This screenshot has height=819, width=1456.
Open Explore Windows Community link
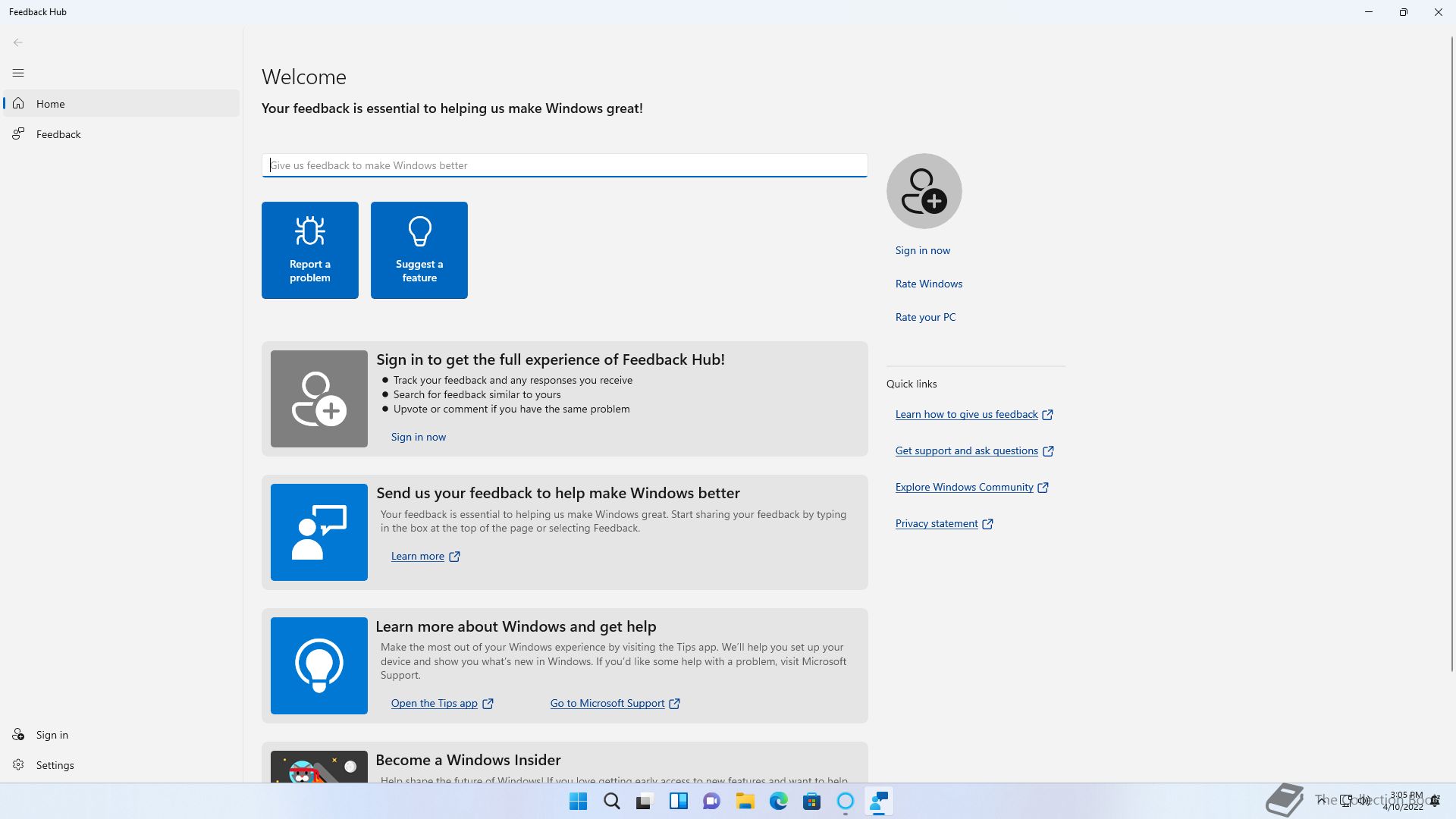pos(971,487)
